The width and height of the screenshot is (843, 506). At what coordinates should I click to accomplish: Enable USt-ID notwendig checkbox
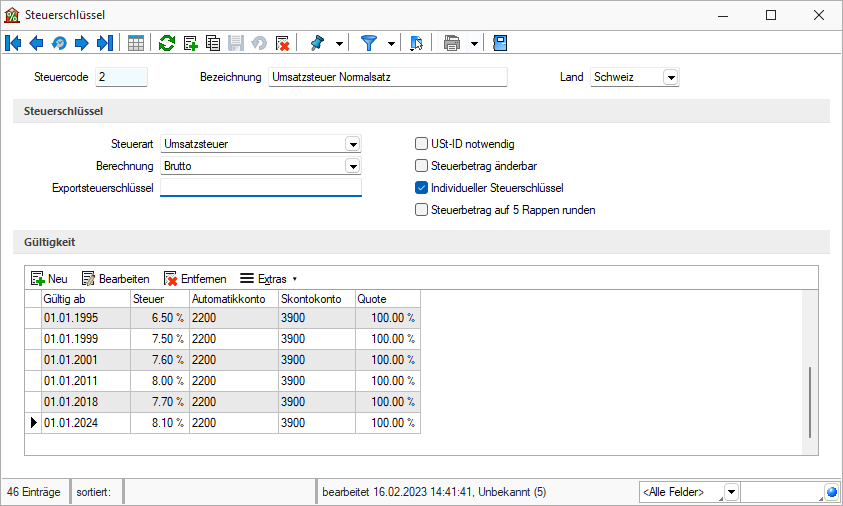coord(421,144)
